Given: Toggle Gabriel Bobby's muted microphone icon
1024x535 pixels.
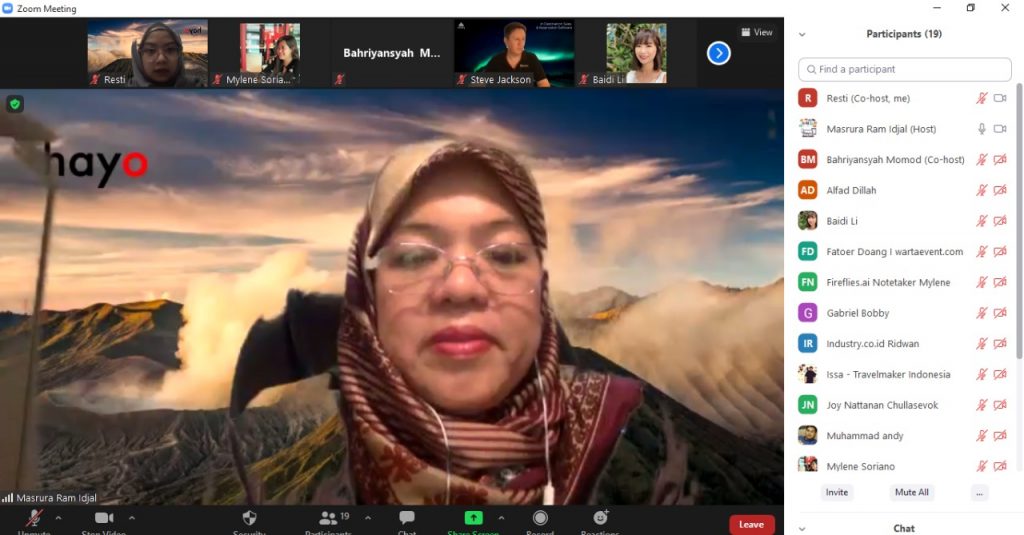Looking at the screenshot, I should click(982, 313).
